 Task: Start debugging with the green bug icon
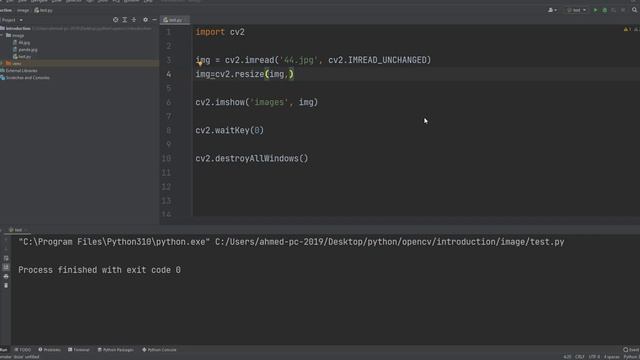click(x=604, y=10)
